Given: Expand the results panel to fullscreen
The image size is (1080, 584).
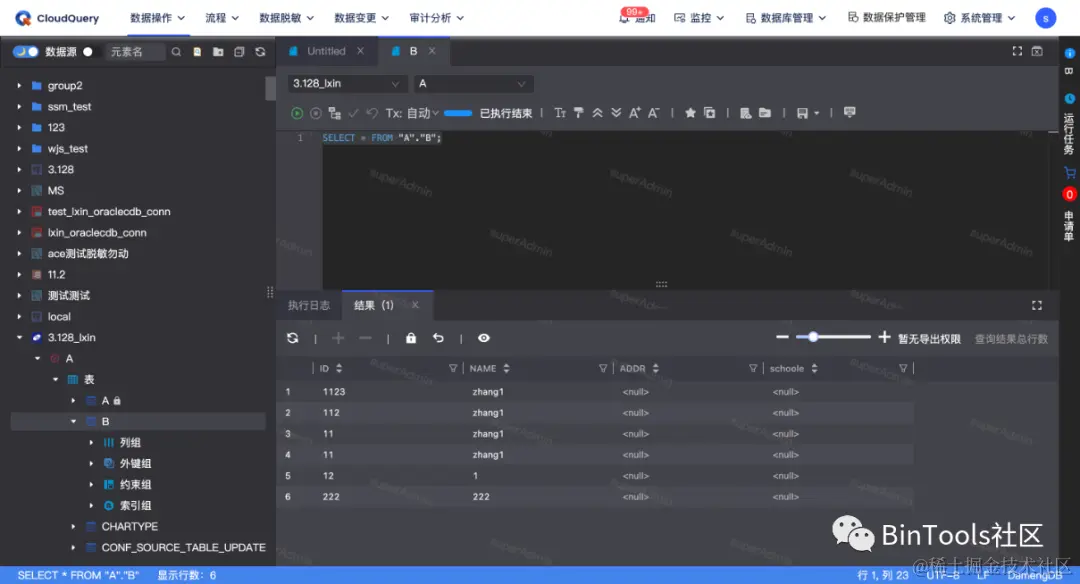Looking at the screenshot, I should coord(1037,306).
